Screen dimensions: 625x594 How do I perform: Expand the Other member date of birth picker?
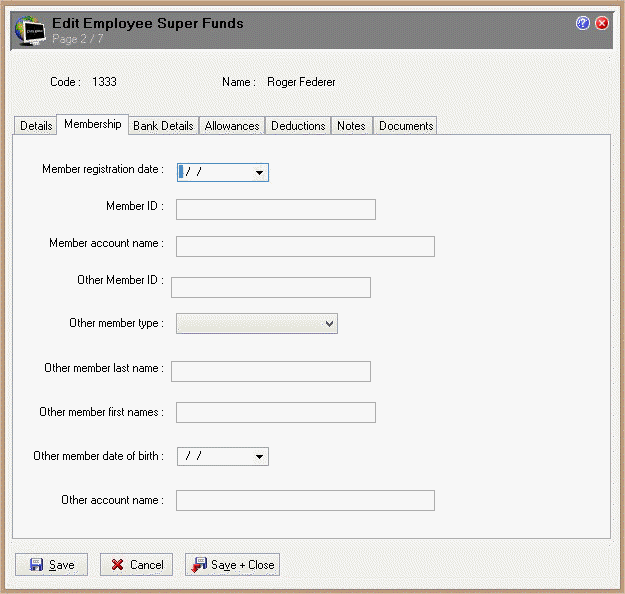[x=259, y=457]
